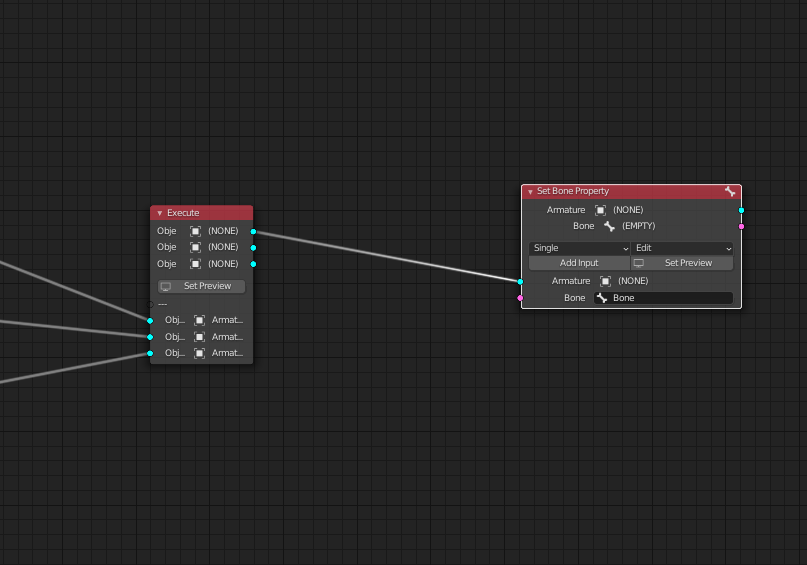Click the pink Bone input socket
Screen dimensions: 807x565
click(520, 298)
